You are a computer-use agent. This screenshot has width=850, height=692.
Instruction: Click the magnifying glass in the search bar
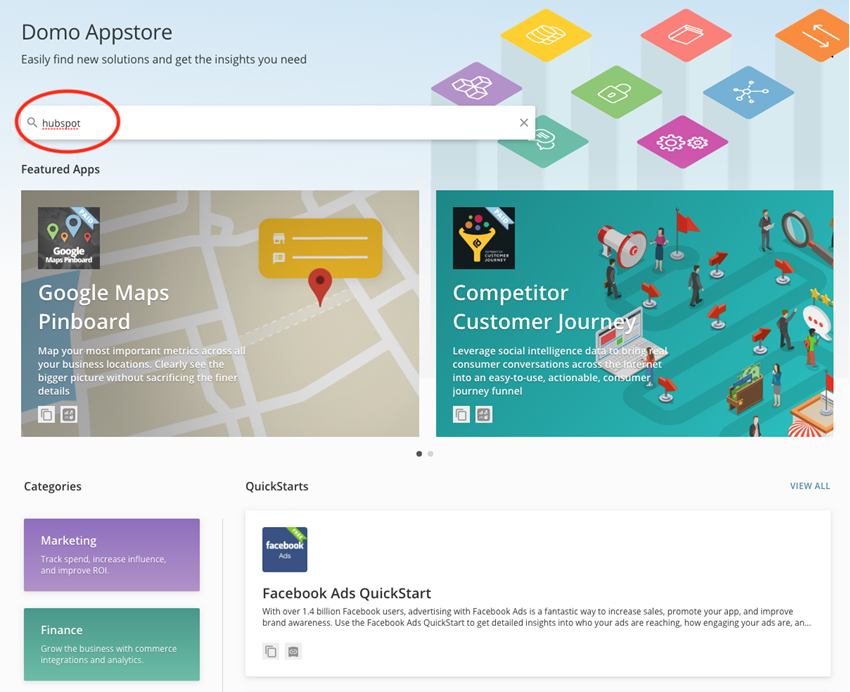(x=31, y=121)
